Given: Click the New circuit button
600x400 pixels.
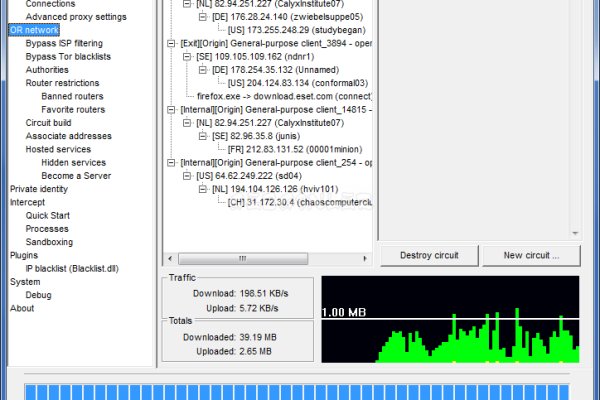Looking at the screenshot, I should (x=530, y=255).
